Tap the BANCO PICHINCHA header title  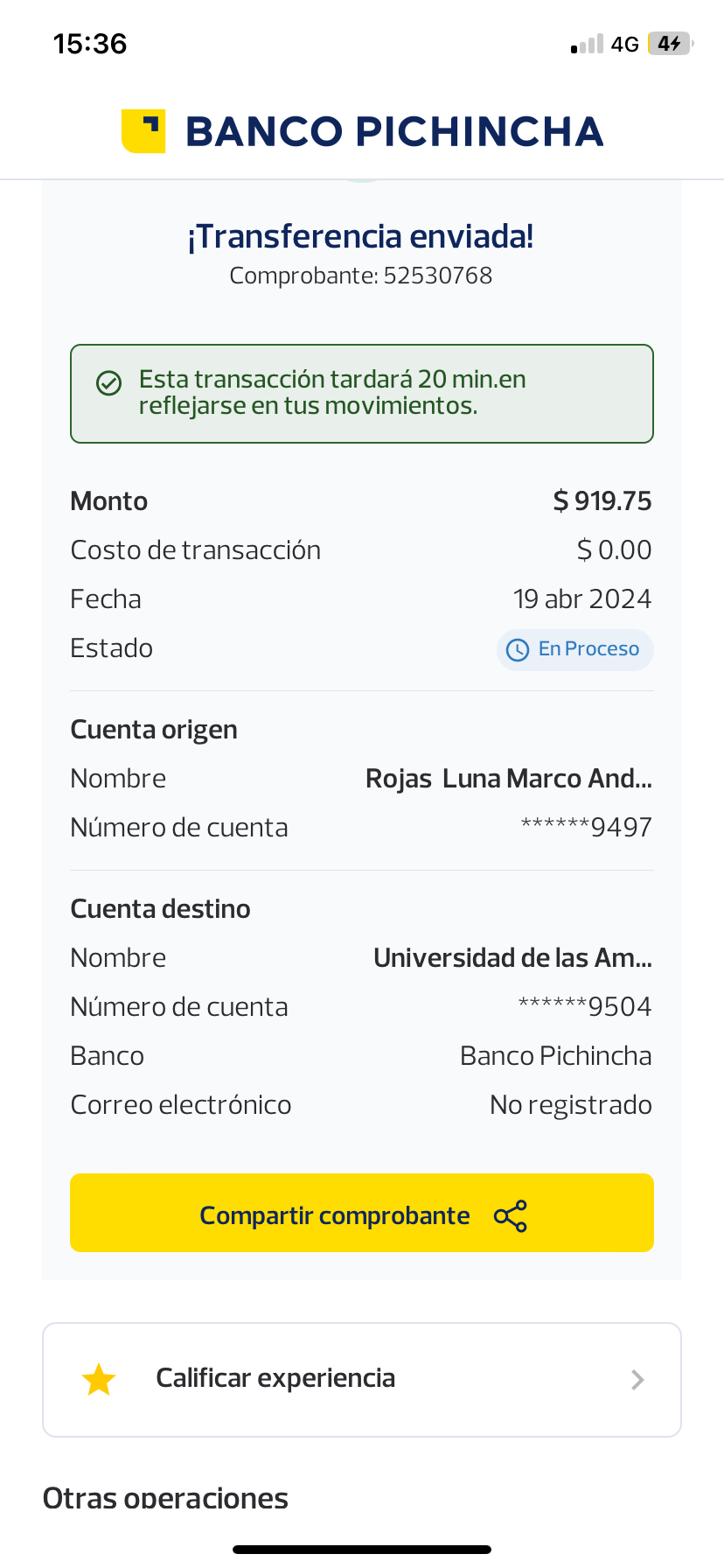(394, 131)
